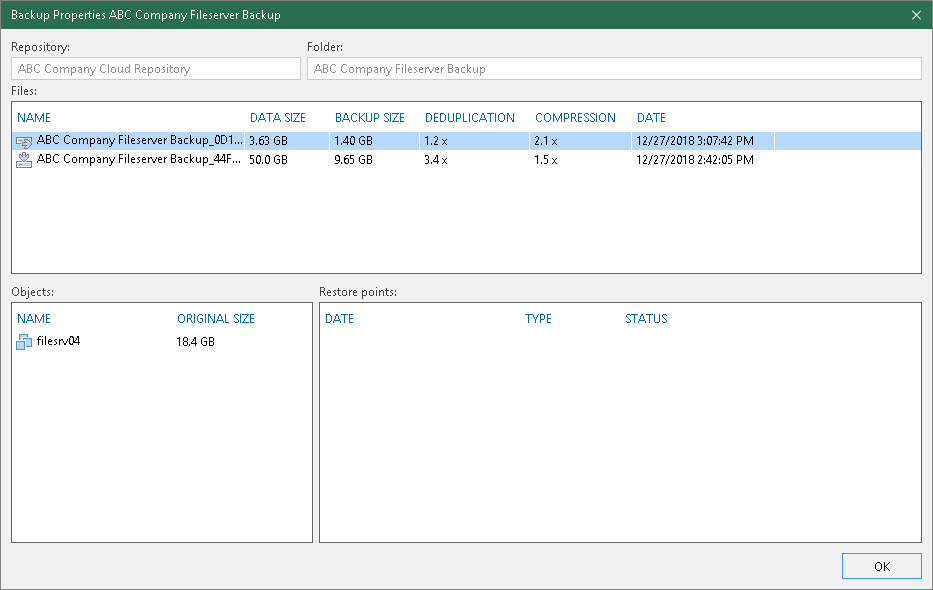Screen dimensions: 933x590
Task: Click the OK button
Action: point(882,566)
